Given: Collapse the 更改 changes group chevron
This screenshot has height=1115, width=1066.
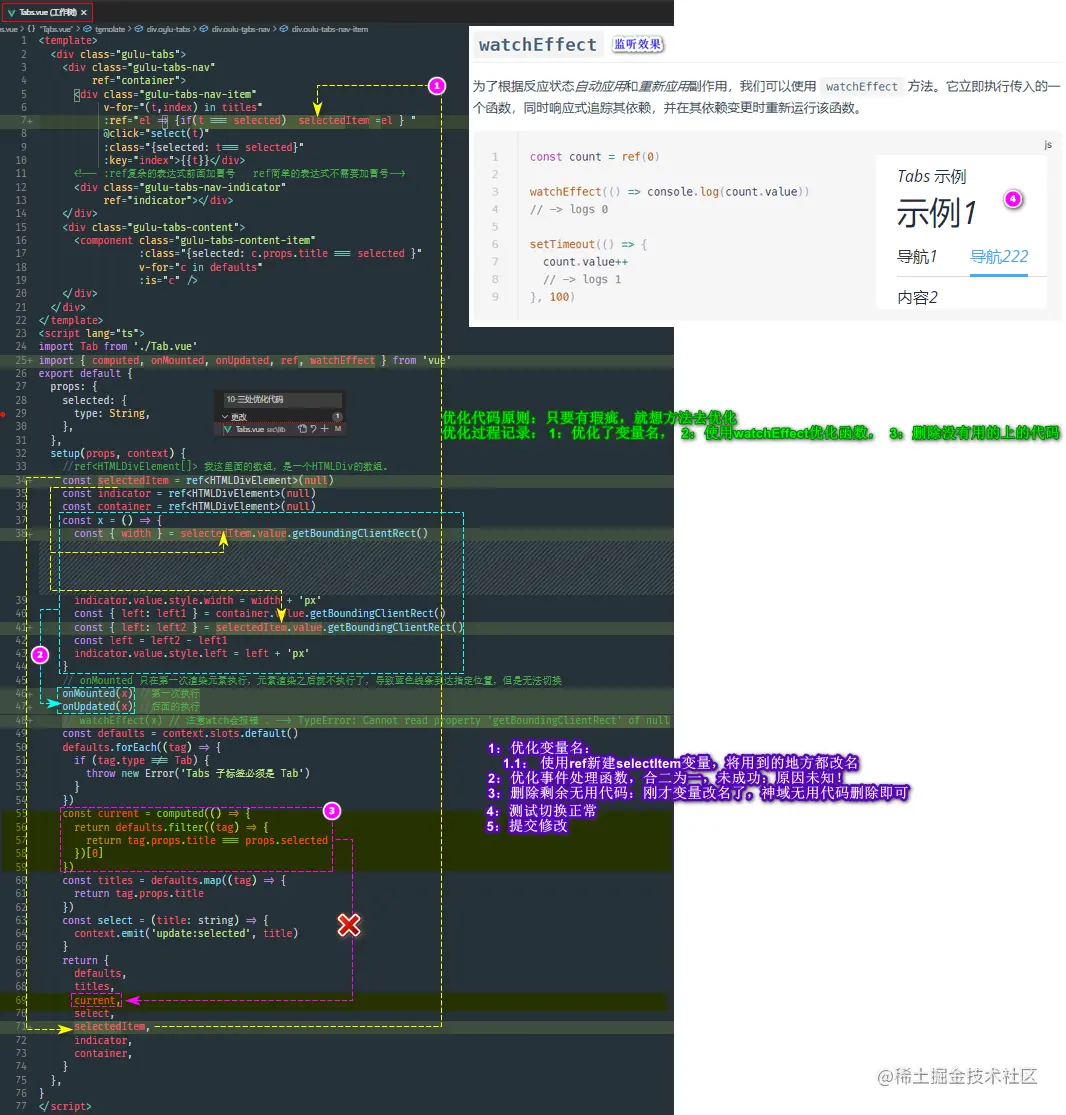Looking at the screenshot, I should point(225,417).
